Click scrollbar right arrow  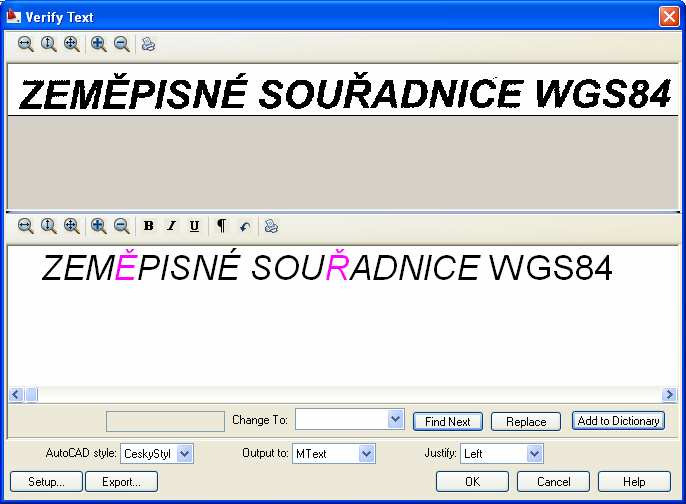(669, 395)
